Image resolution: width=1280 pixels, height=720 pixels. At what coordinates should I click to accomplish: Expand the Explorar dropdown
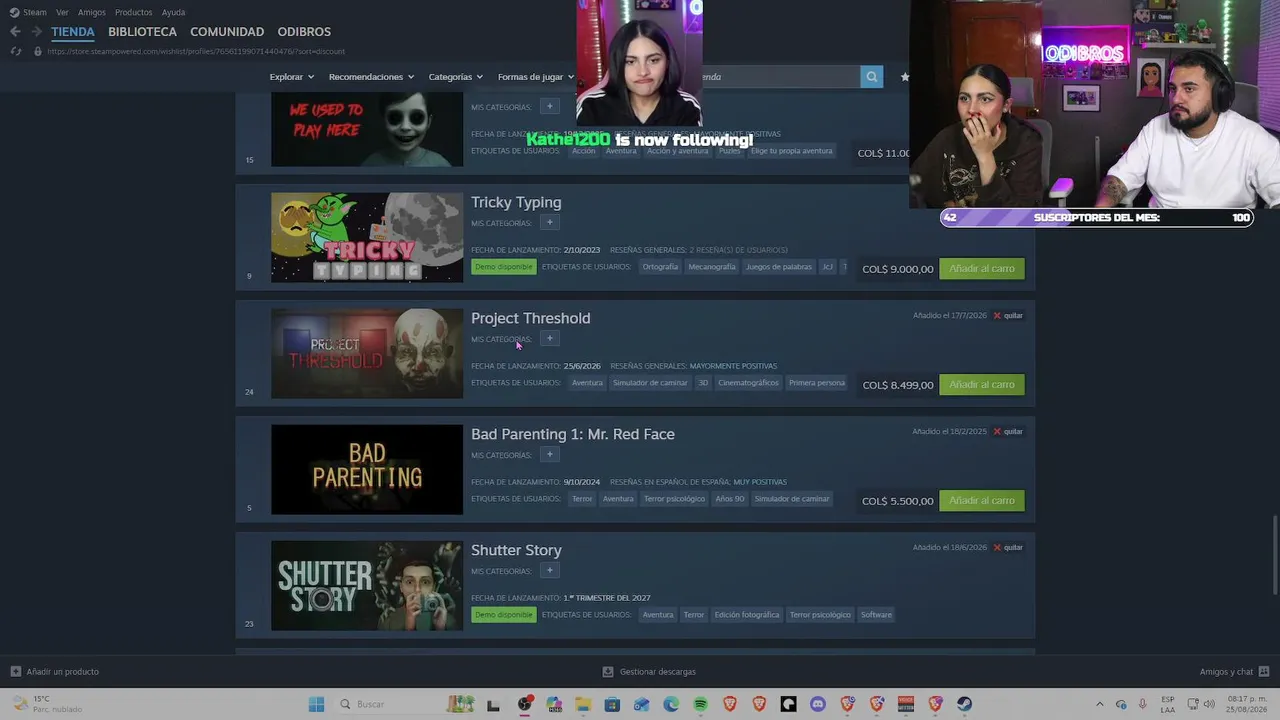click(x=291, y=77)
